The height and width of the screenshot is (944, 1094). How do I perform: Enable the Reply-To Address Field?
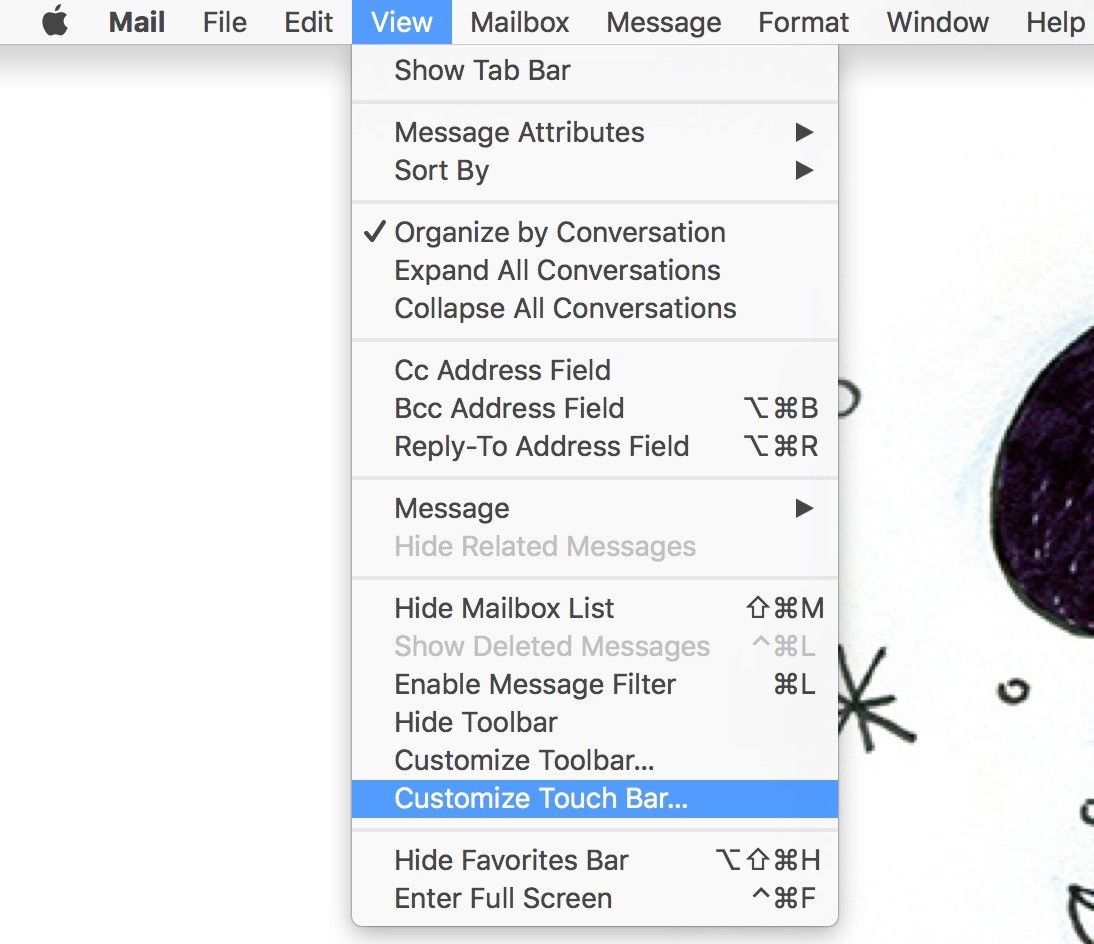point(541,446)
